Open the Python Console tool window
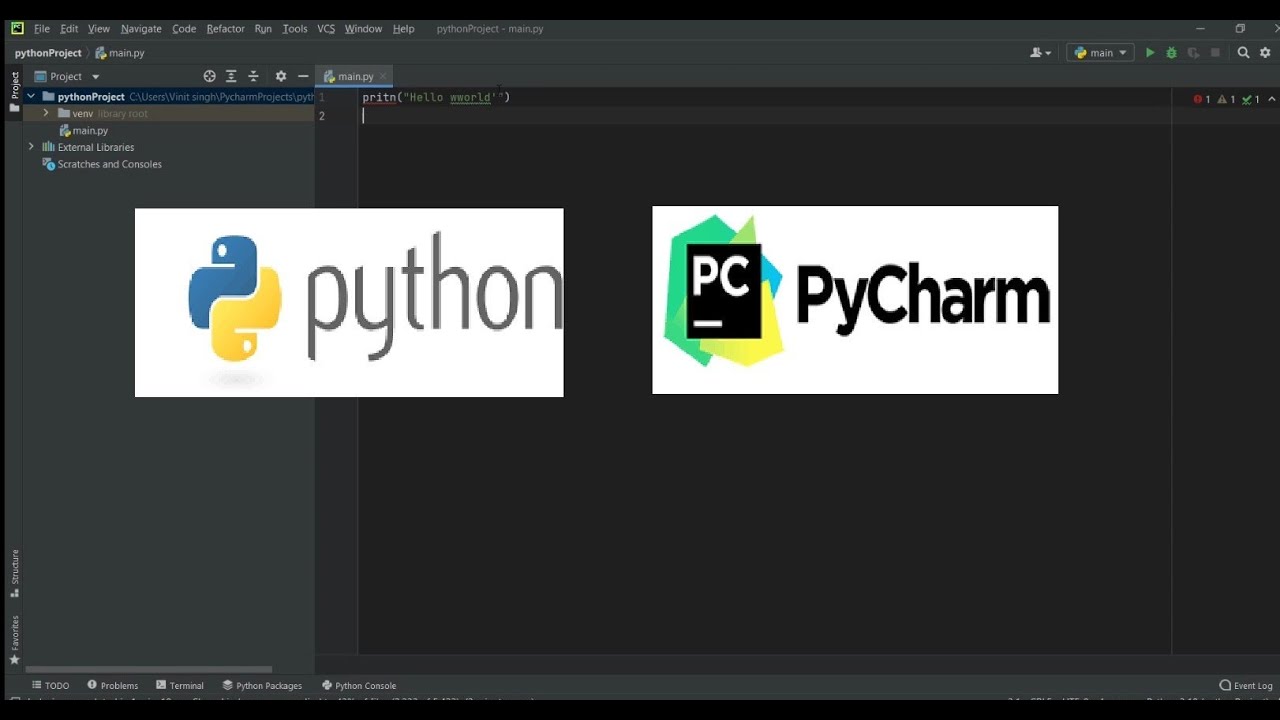The width and height of the screenshot is (1280, 720). point(359,685)
